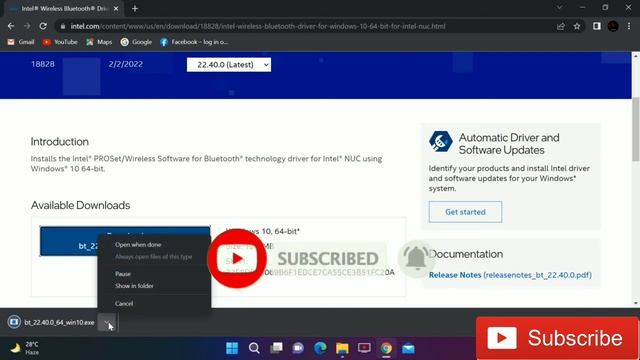This screenshot has width=640, height=360.
Task: Open a new browser tab
Action: (135, 8)
